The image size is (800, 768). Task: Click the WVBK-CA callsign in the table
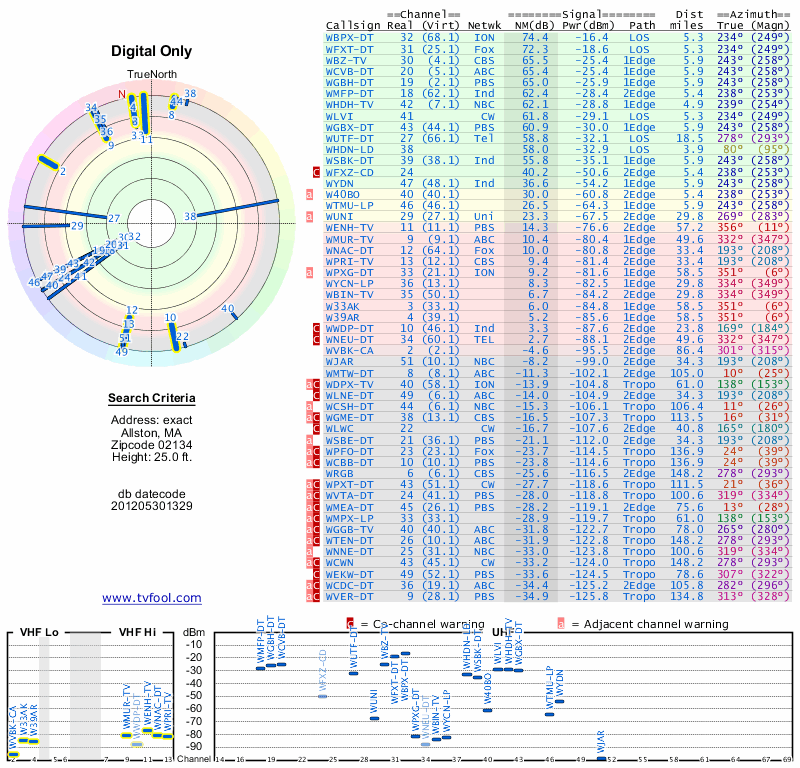tap(349, 351)
